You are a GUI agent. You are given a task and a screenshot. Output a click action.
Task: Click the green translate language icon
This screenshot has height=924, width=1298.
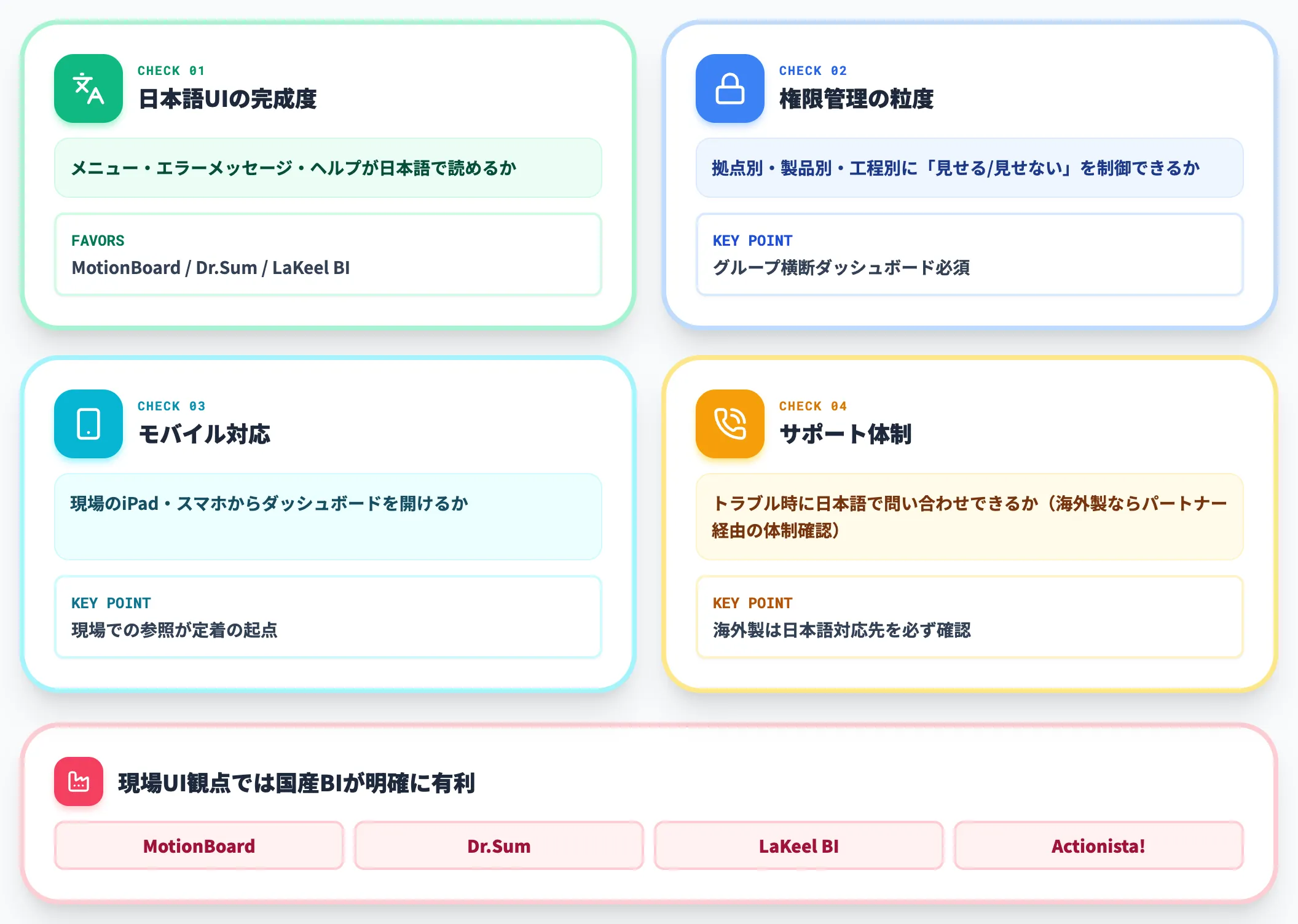tap(88, 88)
